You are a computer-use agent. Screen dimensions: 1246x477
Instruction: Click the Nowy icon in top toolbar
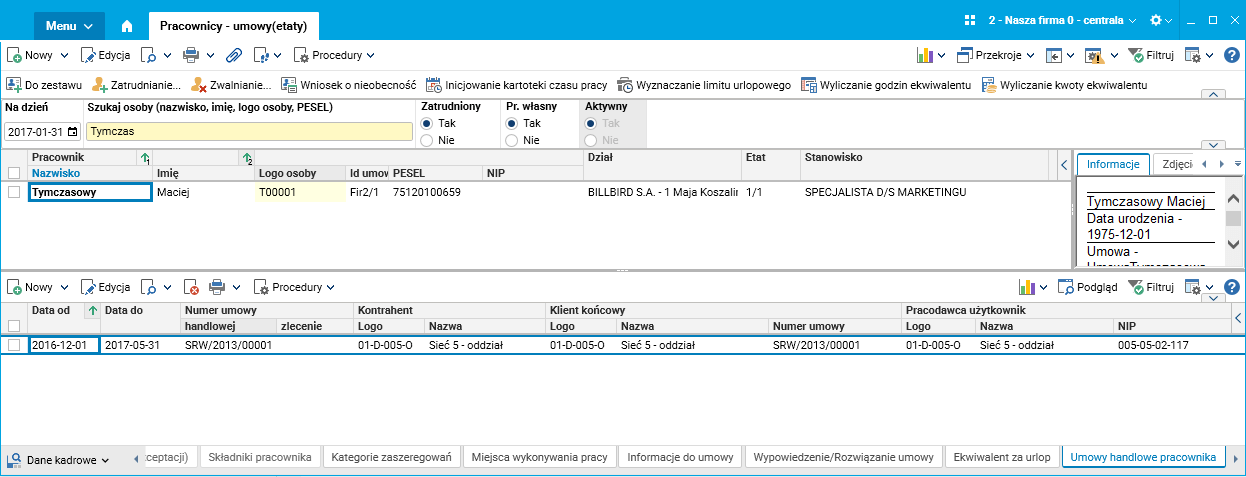coord(15,55)
